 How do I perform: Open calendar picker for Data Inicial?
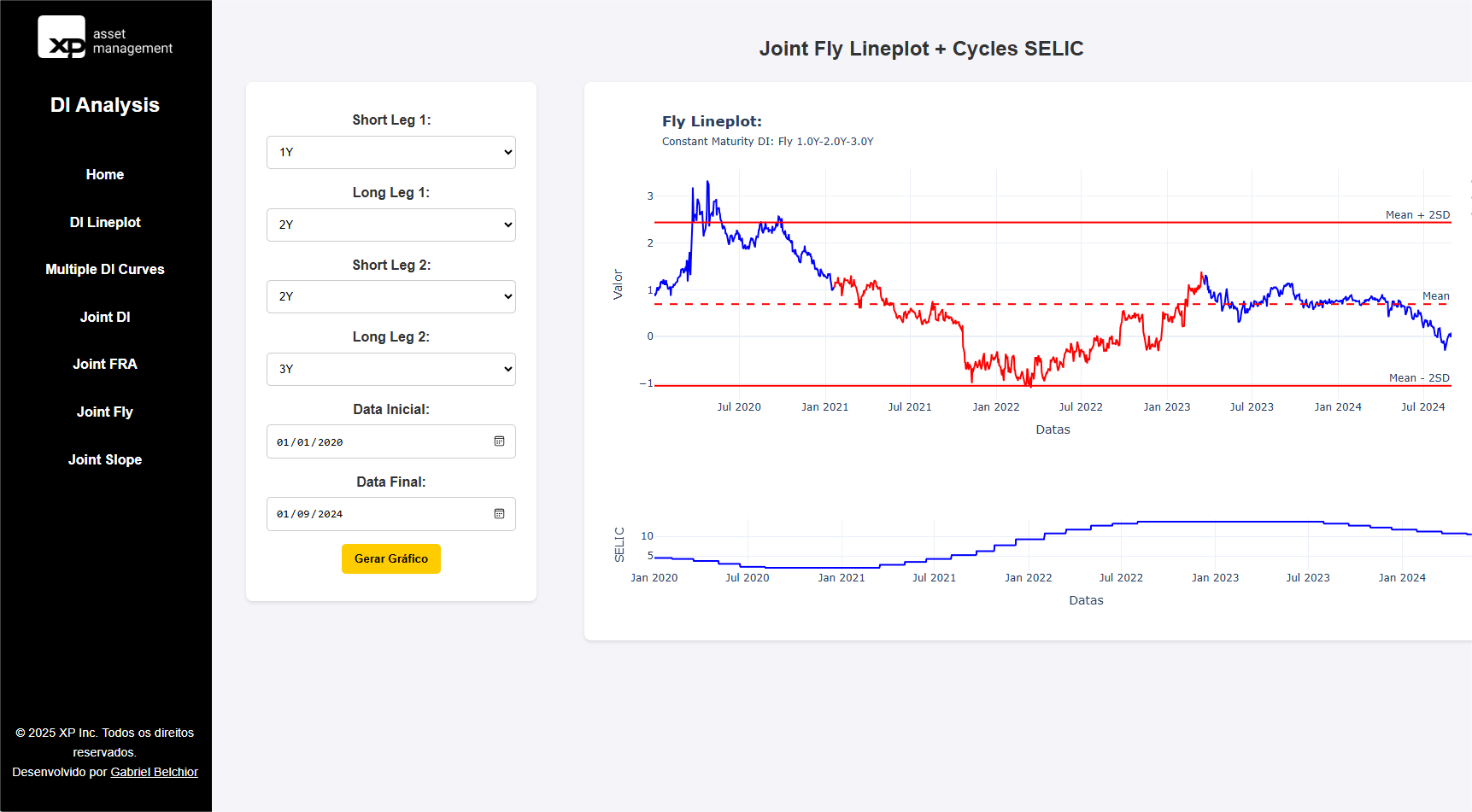click(x=500, y=441)
